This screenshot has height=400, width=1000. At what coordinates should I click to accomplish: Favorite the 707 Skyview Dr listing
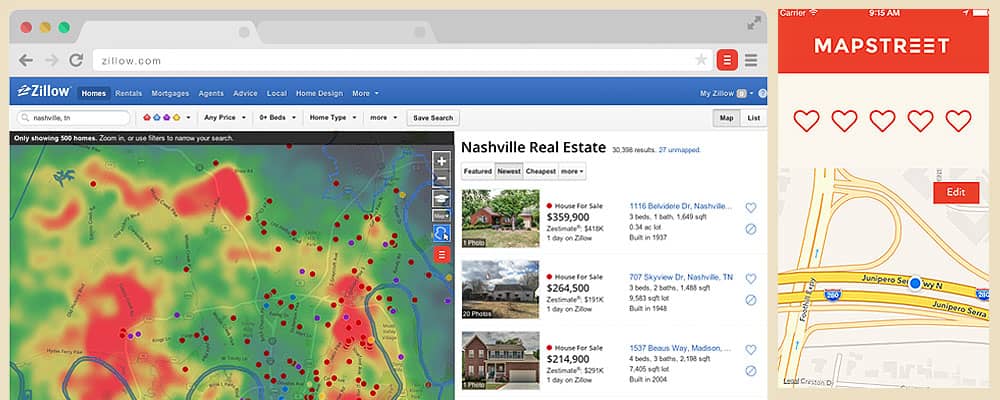point(751,279)
